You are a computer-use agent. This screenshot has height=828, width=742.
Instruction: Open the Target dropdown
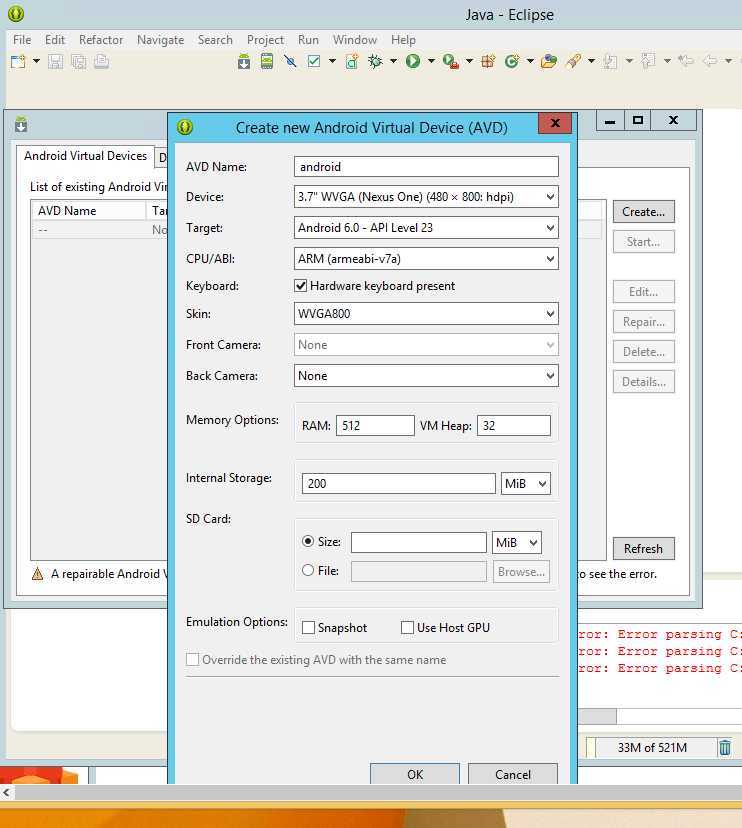426,228
